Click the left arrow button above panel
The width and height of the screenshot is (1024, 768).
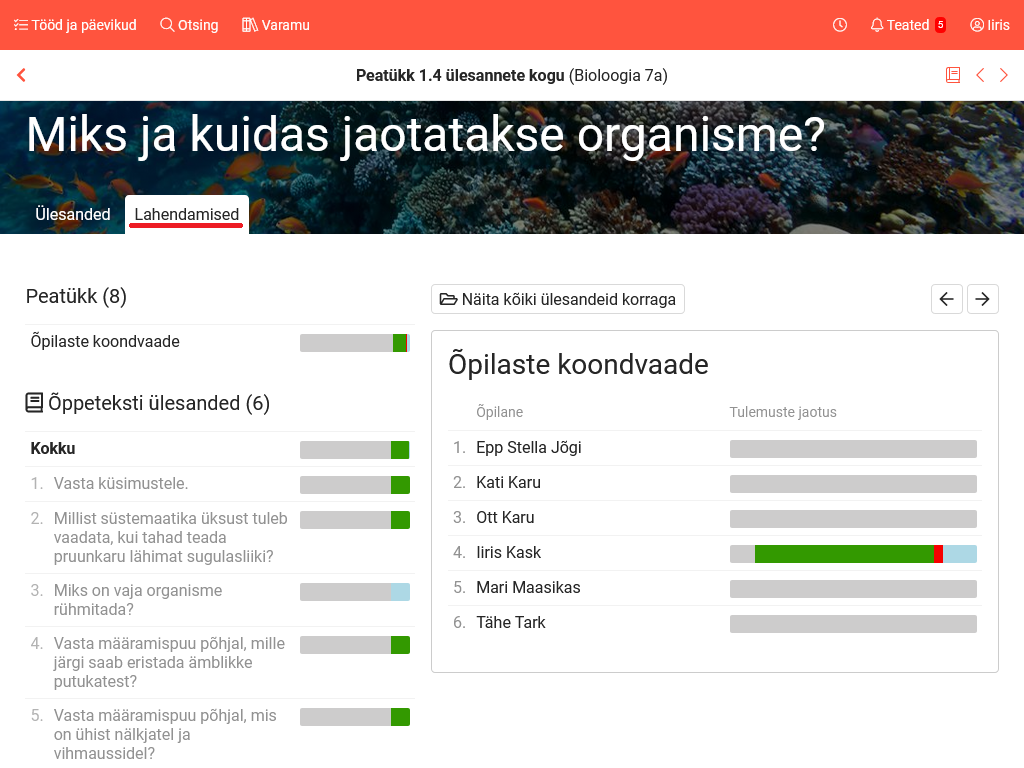point(946,299)
